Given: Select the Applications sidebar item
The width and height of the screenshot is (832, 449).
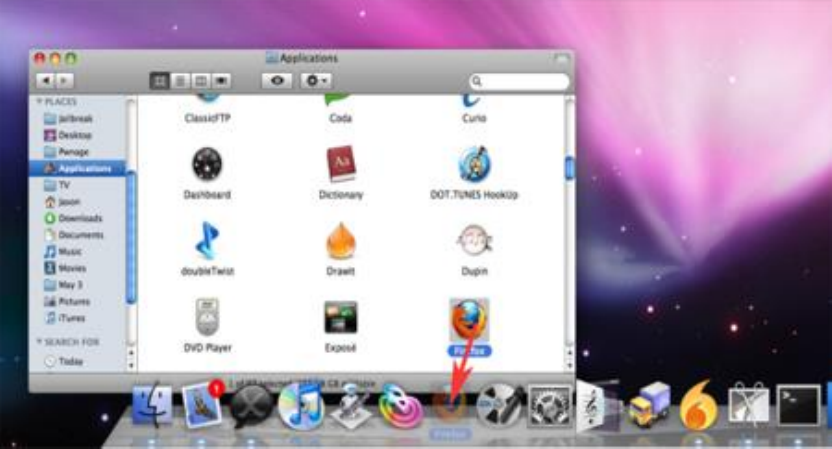Looking at the screenshot, I should tap(77, 168).
